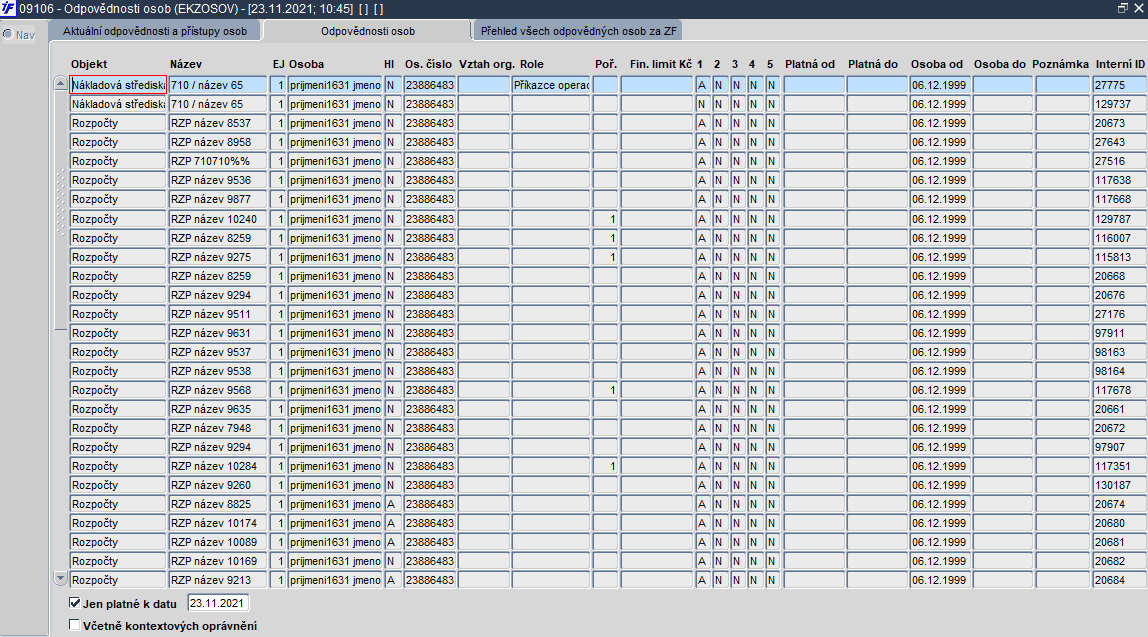1148x637 pixels.
Task: Open Přehled všech odpovědných osob za ZF tab
Action: (x=578, y=31)
